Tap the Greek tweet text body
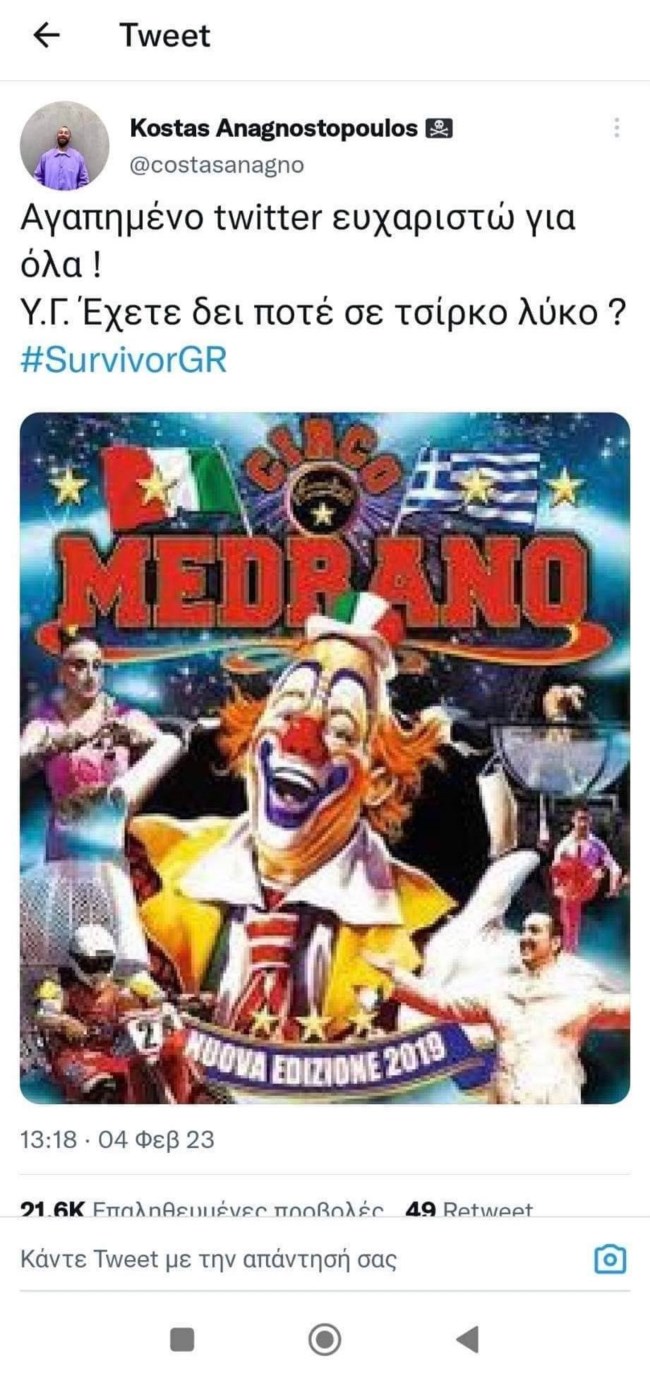The height and width of the screenshot is (1378, 650). (323, 270)
